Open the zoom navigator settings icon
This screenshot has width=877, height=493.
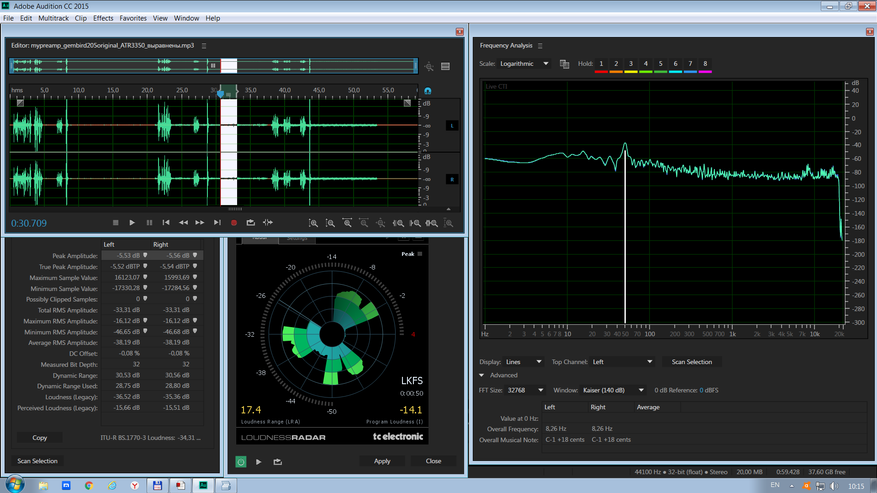tap(429, 67)
